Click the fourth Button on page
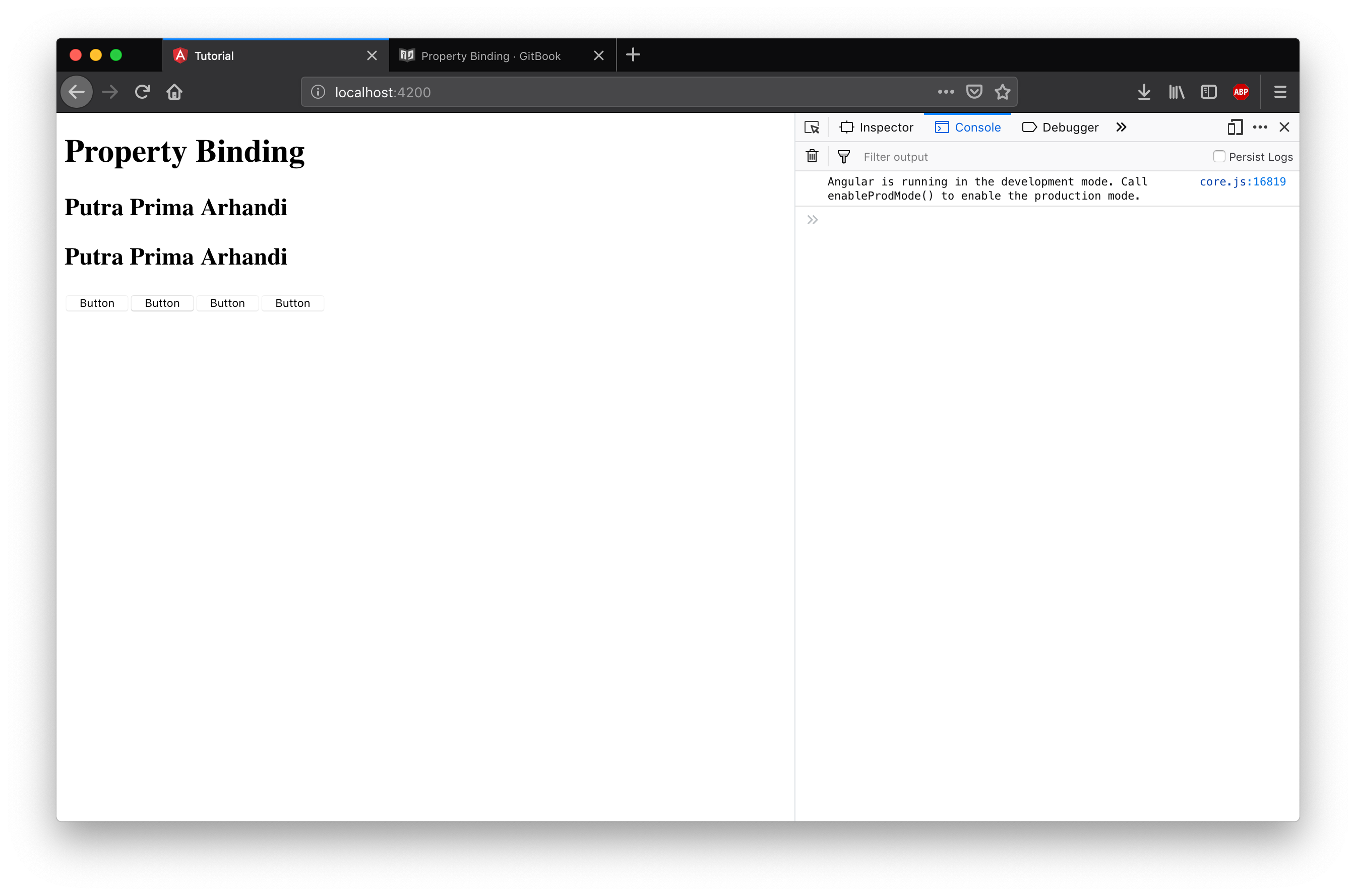The image size is (1356, 896). point(292,303)
